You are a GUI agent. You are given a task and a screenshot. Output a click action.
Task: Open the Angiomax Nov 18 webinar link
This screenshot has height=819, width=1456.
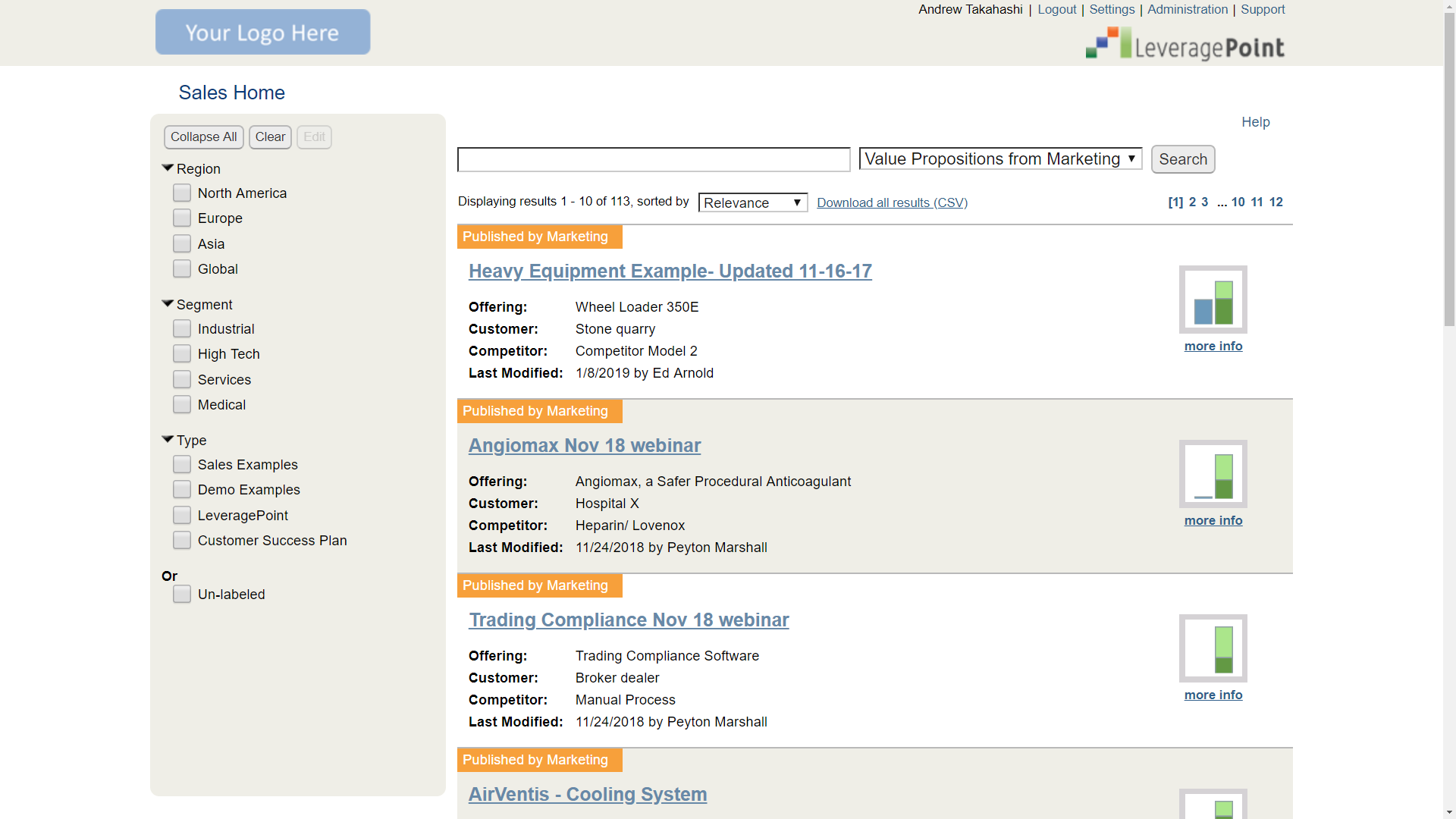click(584, 445)
